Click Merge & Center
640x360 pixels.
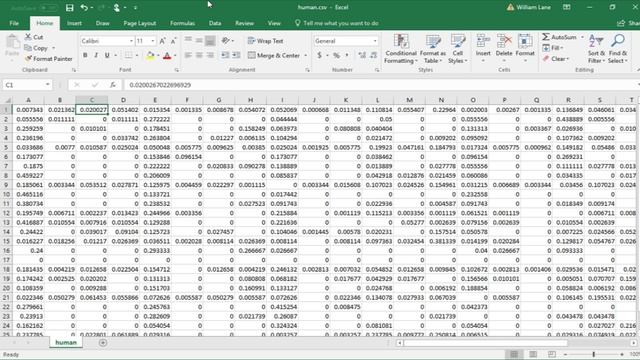click(274, 55)
